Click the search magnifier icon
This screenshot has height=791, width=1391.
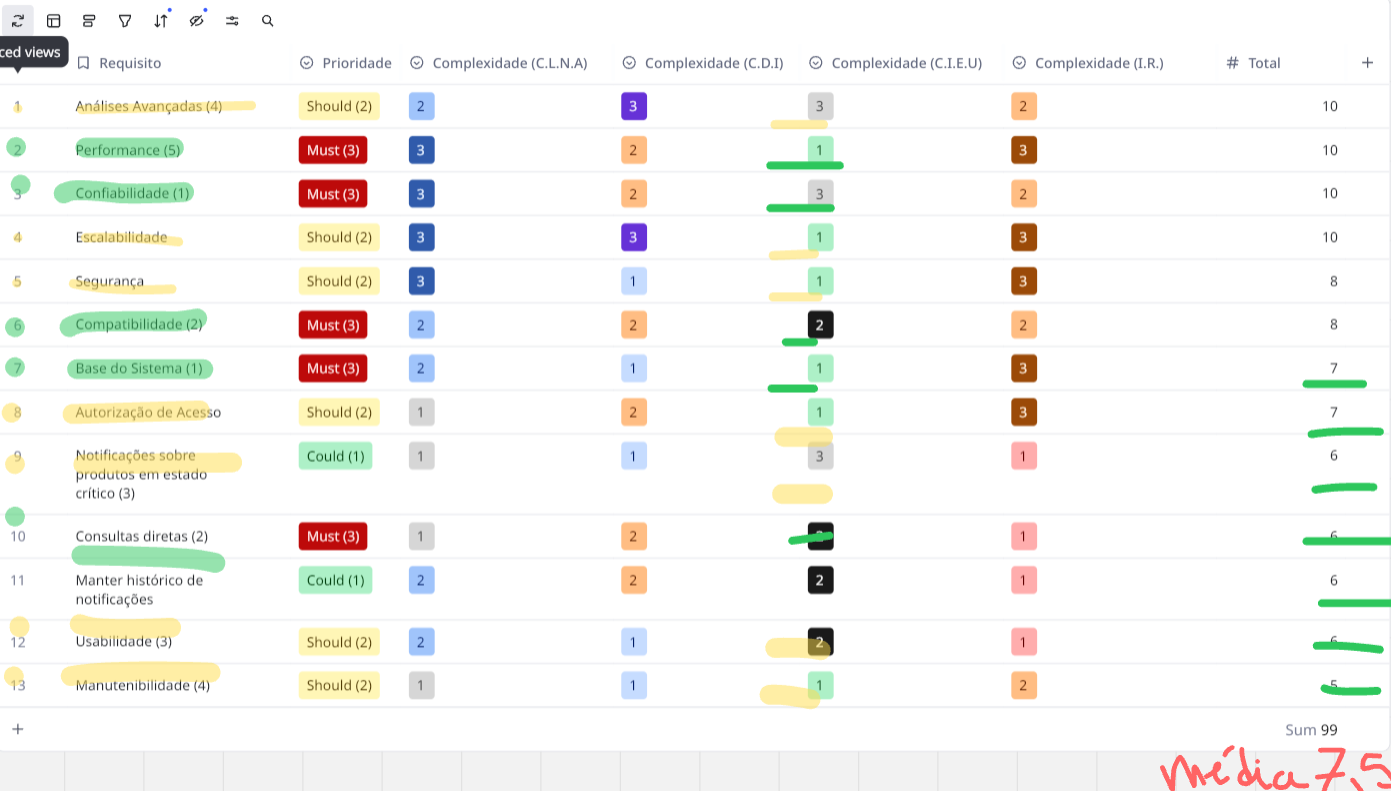pos(267,20)
